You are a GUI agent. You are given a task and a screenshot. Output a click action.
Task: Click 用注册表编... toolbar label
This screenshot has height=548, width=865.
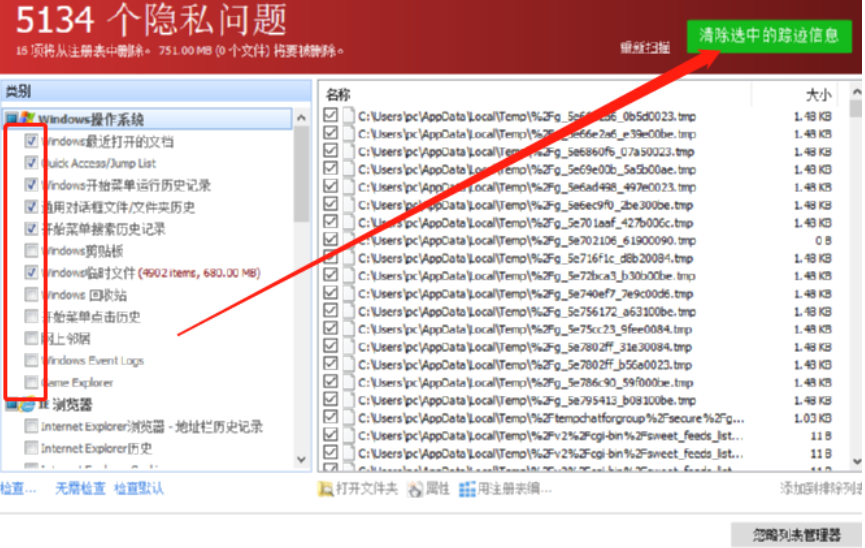point(514,489)
